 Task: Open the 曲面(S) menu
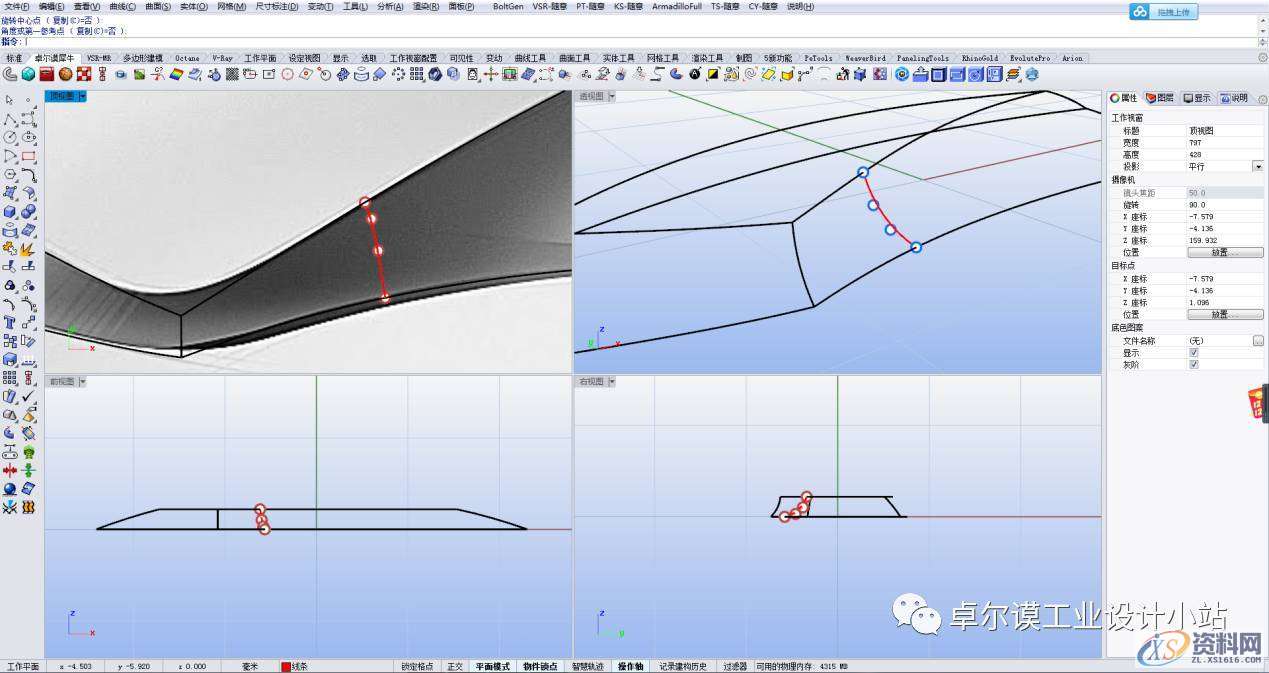pos(158,6)
